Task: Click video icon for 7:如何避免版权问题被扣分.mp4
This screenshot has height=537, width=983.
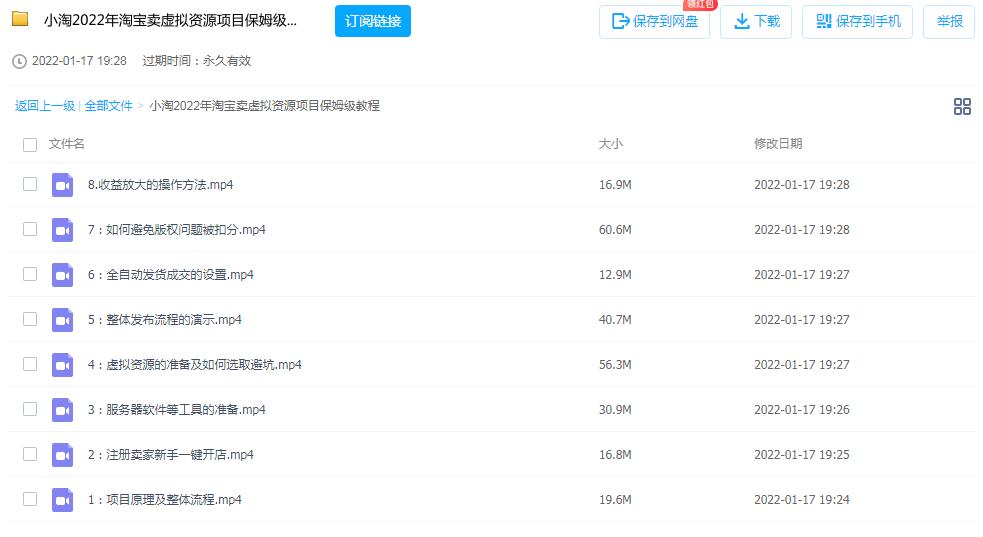Action: [62, 230]
